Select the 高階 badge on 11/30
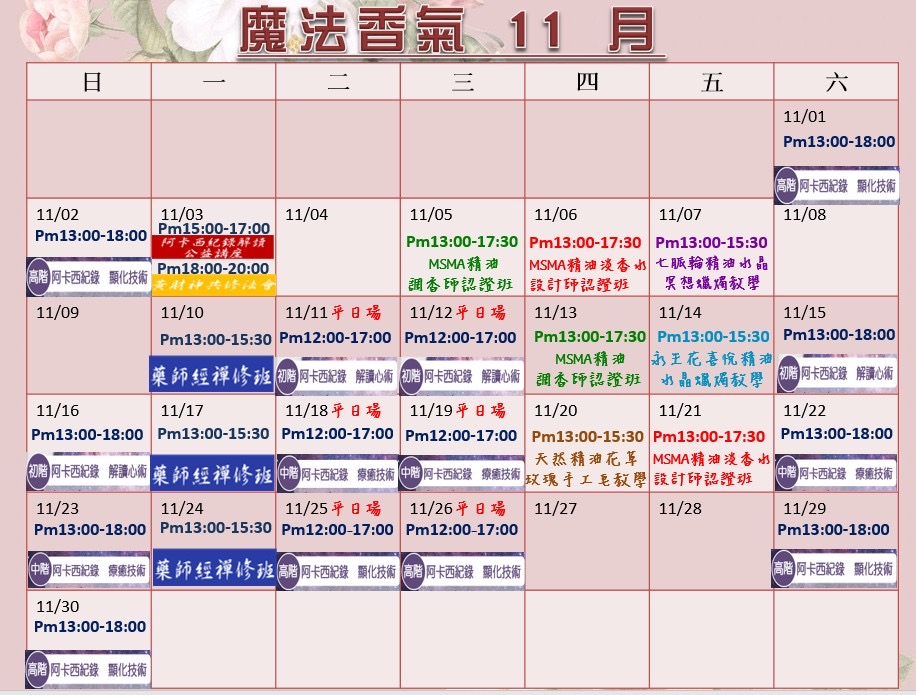The image size is (916, 695). pos(38,669)
